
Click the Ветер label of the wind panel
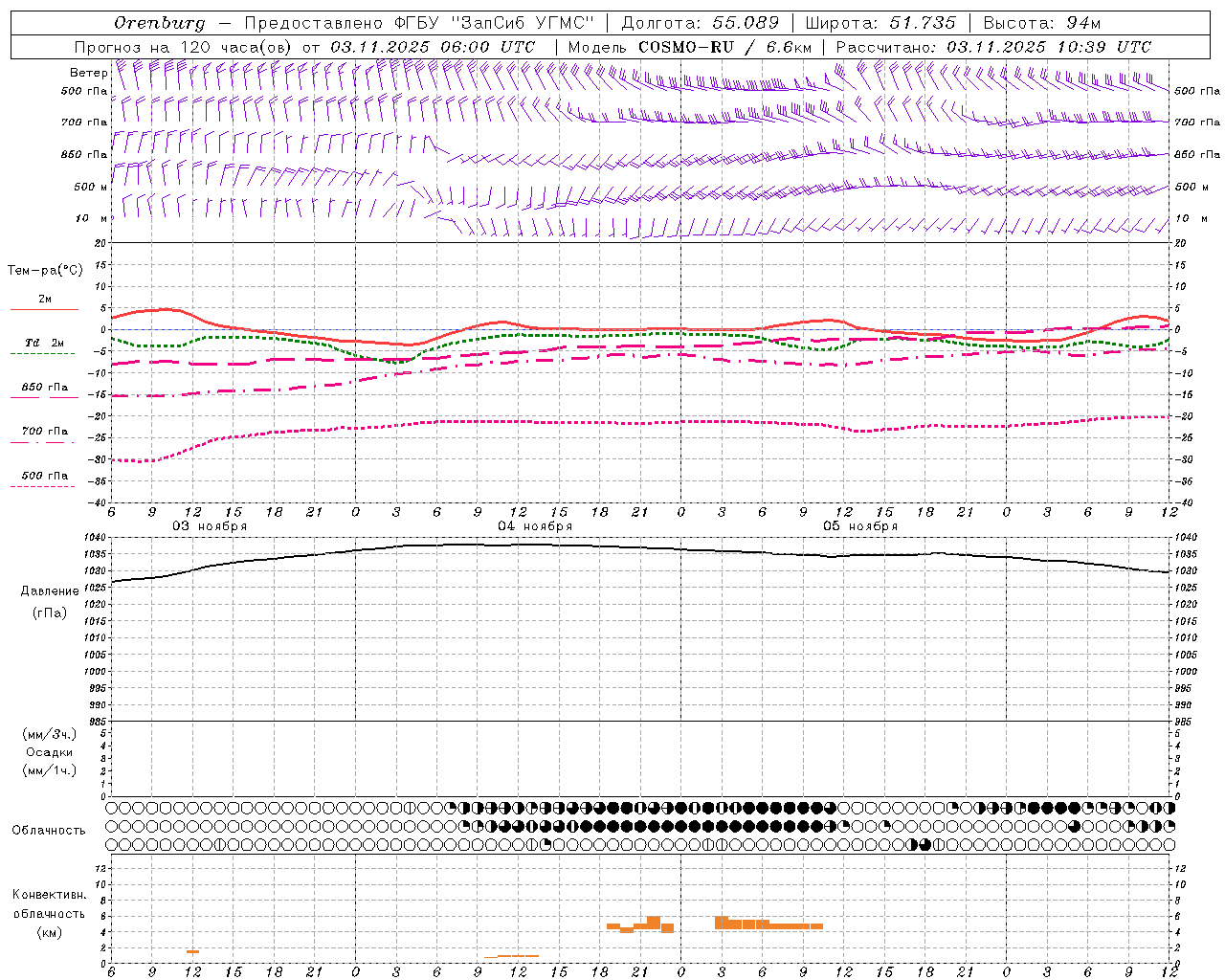88,73
